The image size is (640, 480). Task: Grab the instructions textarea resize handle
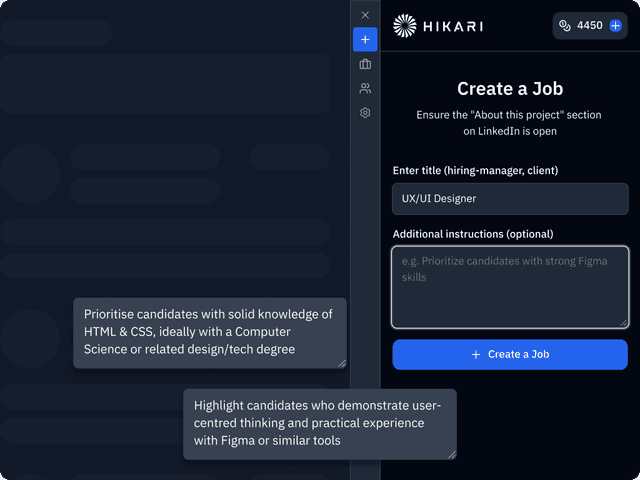[x=624, y=323]
